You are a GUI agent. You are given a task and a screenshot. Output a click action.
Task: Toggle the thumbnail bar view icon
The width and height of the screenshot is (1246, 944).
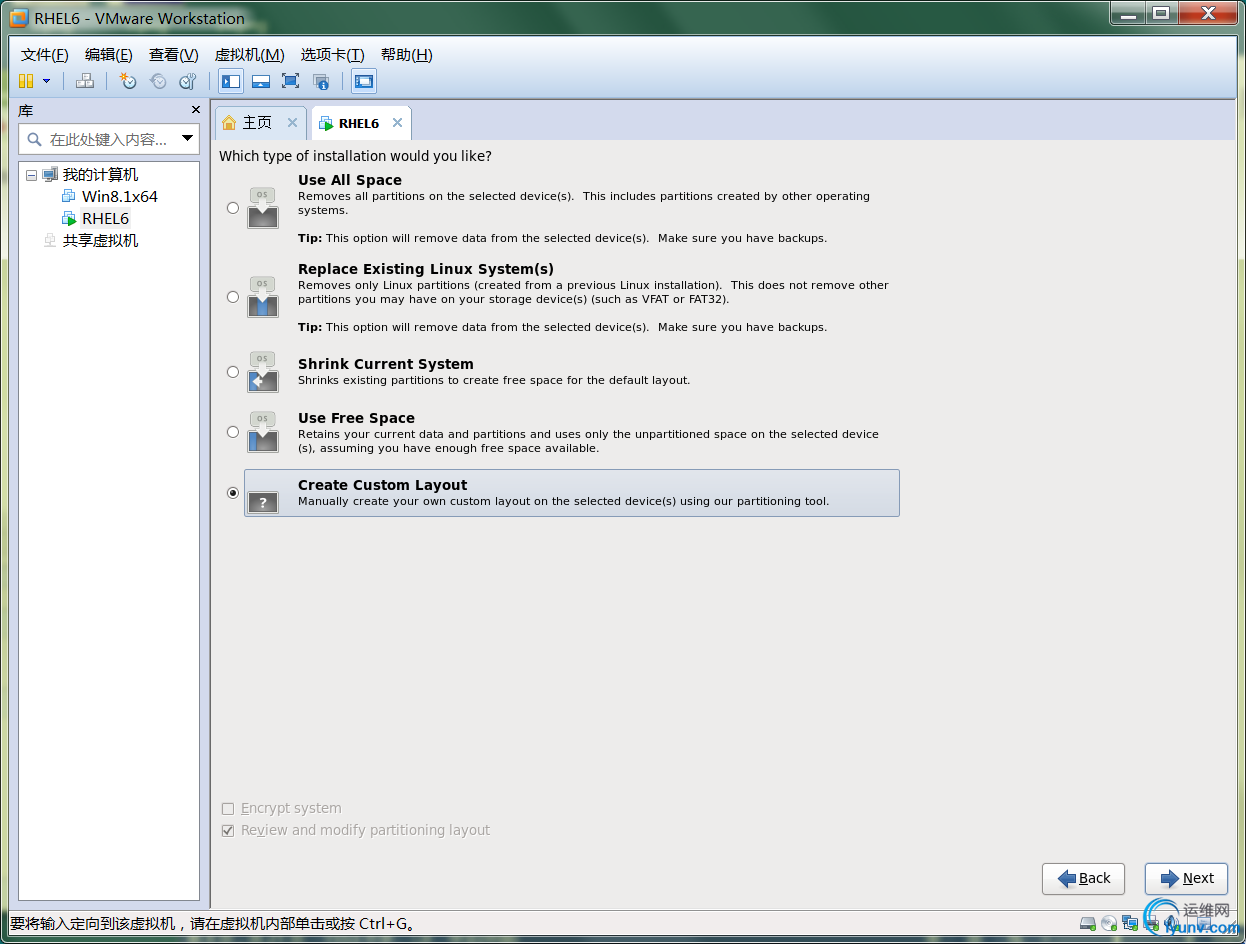(x=261, y=81)
